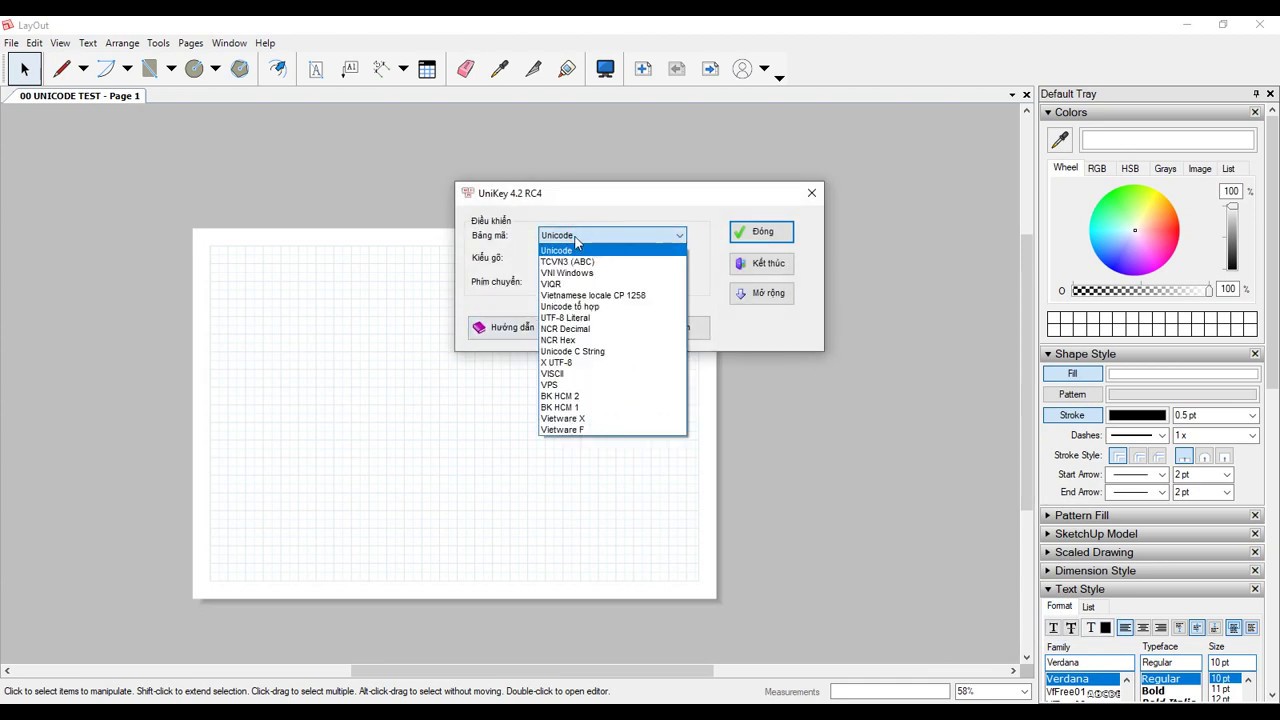The width and height of the screenshot is (1280, 720).
Task: Select the Arc tool
Action: coord(106,69)
